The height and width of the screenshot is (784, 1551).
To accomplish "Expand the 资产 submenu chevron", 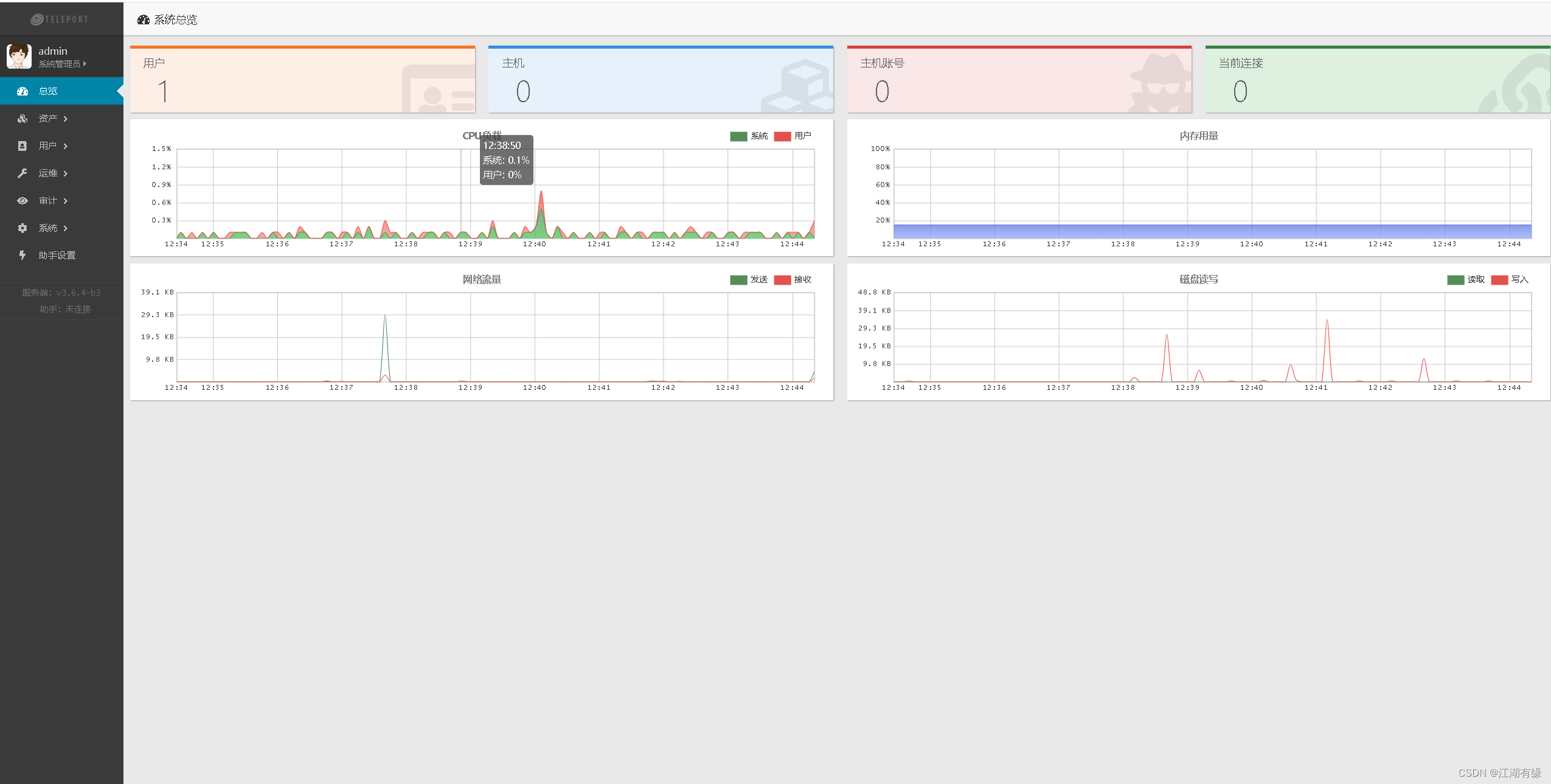I will tap(66, 119).
